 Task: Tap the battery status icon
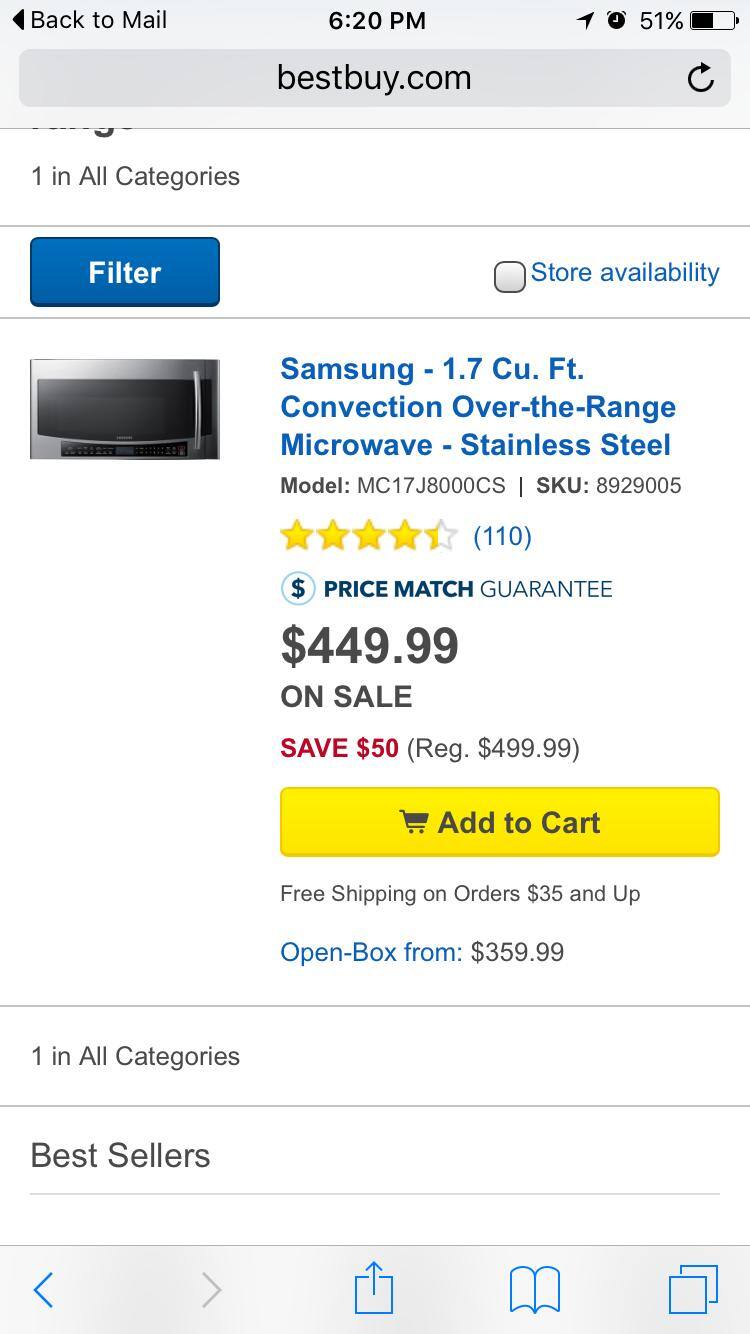[713, 20]
